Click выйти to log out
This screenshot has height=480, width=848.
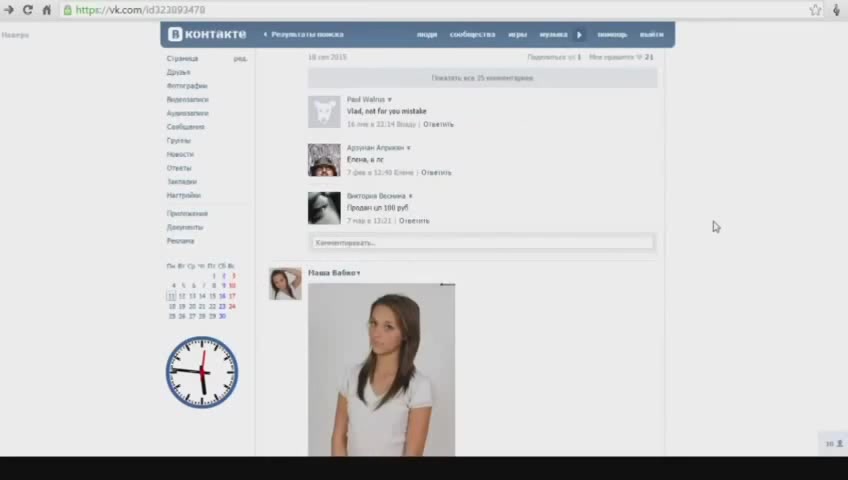coord(651,34)
